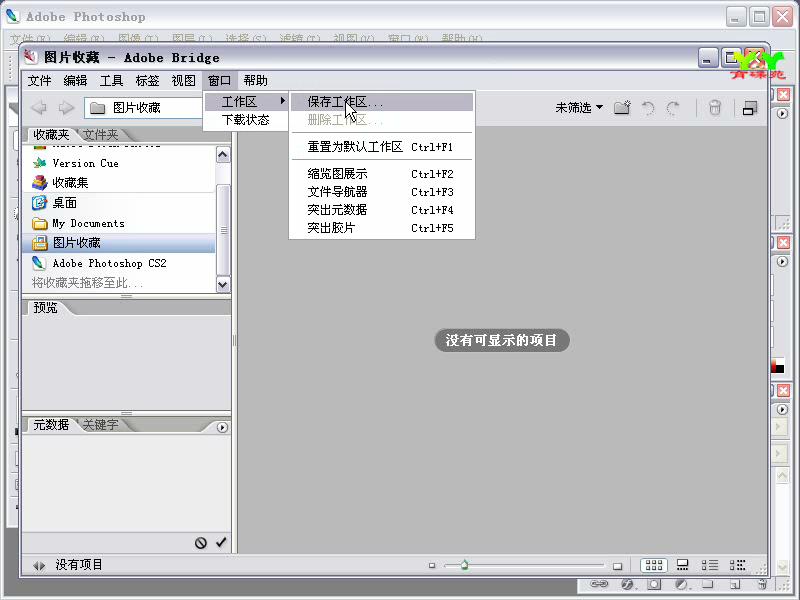Click the 没有项目 status text
The width and height of the screenshot is (800, 600).
[x=79, y=565]
